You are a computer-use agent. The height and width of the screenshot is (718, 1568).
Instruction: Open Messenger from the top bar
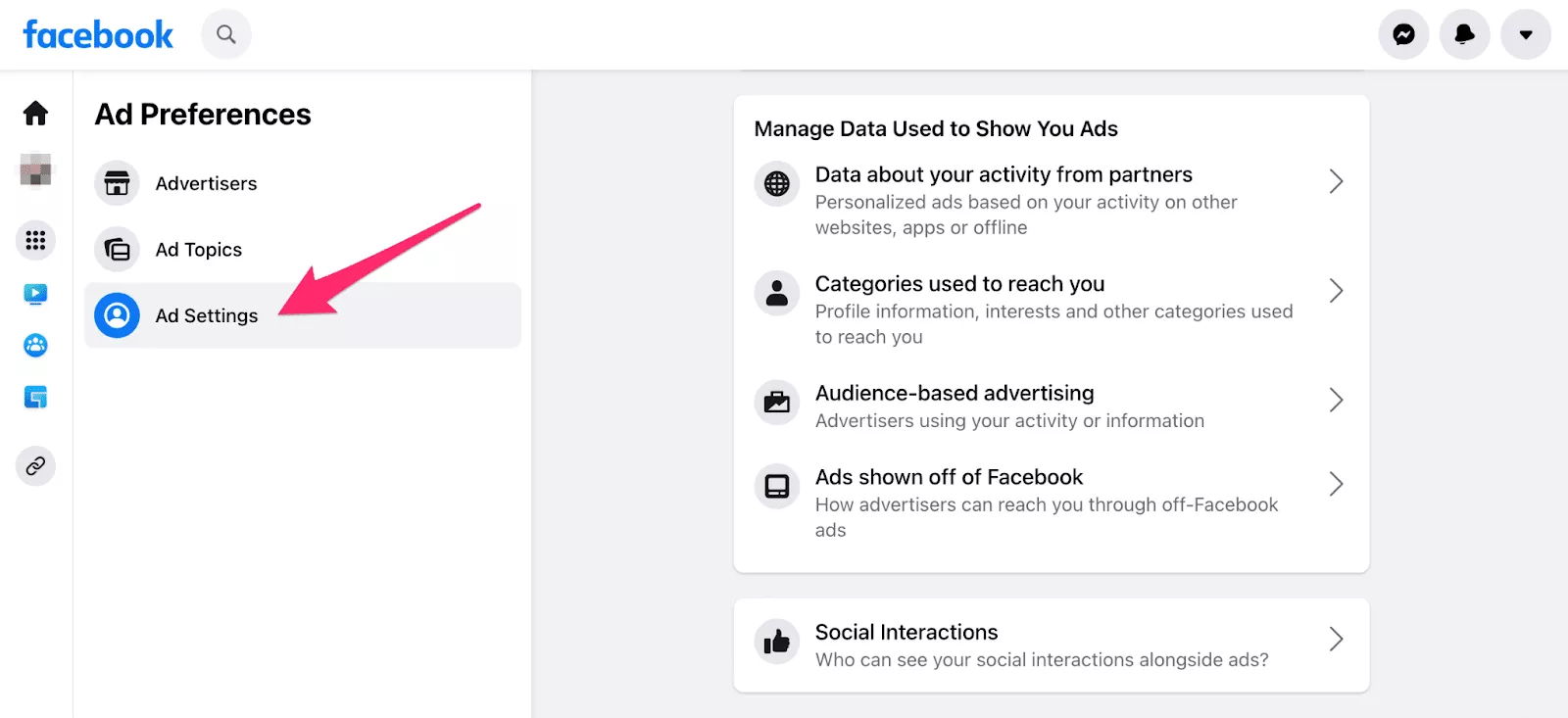point(1403,35)
